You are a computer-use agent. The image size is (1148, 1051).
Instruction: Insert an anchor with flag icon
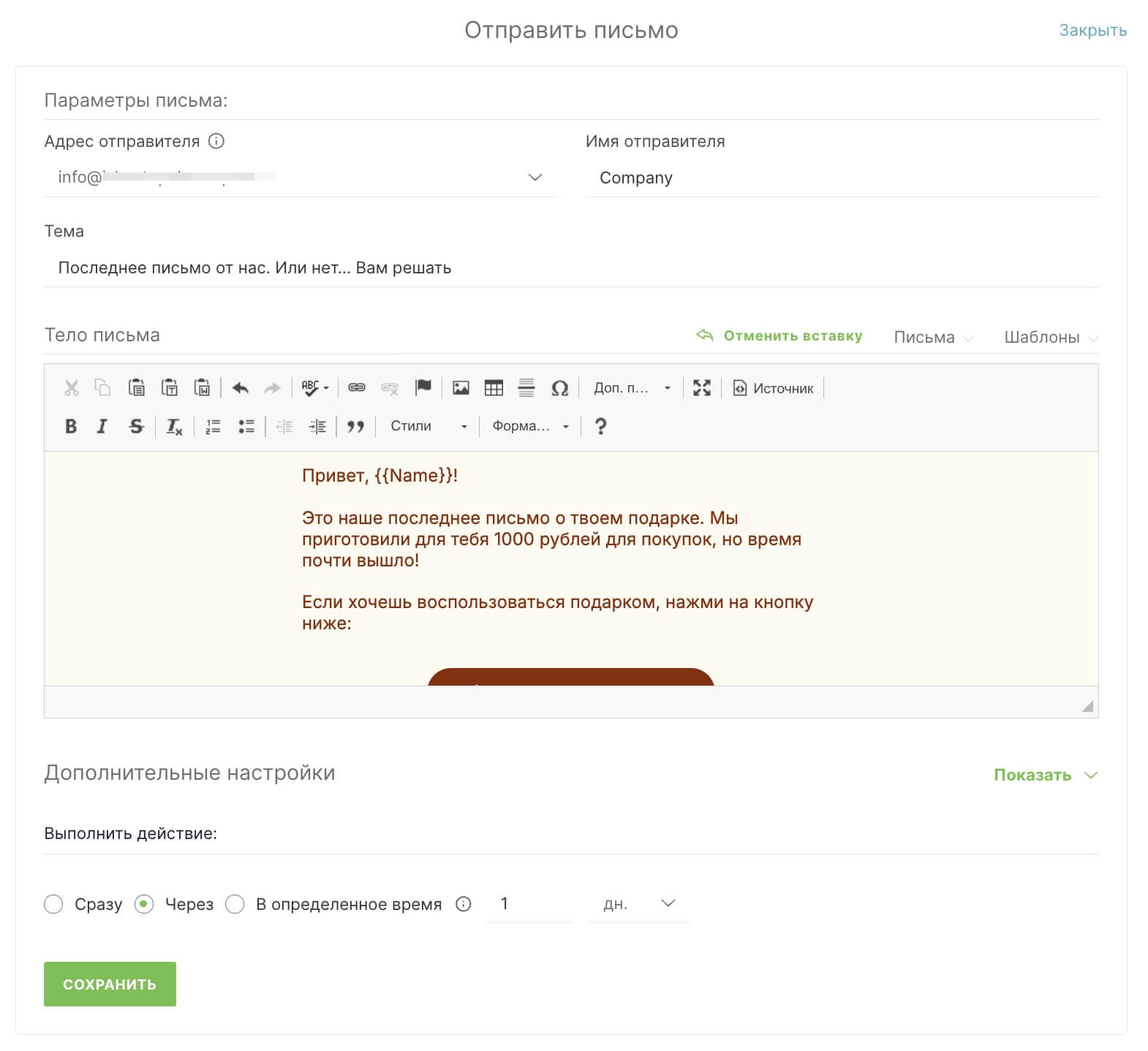tap(423, 388)
